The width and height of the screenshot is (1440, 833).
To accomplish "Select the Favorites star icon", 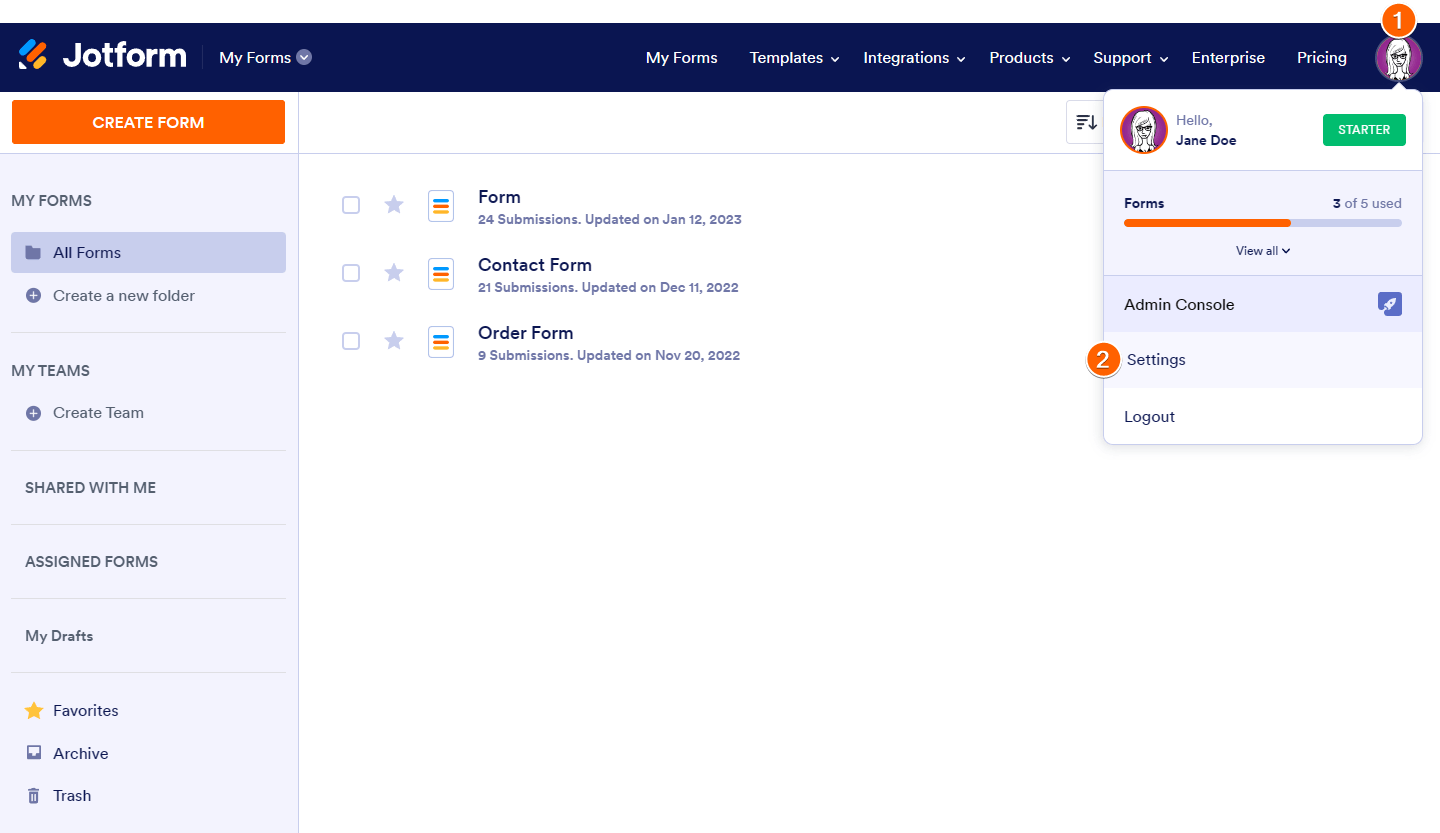I will click(31, 710).
